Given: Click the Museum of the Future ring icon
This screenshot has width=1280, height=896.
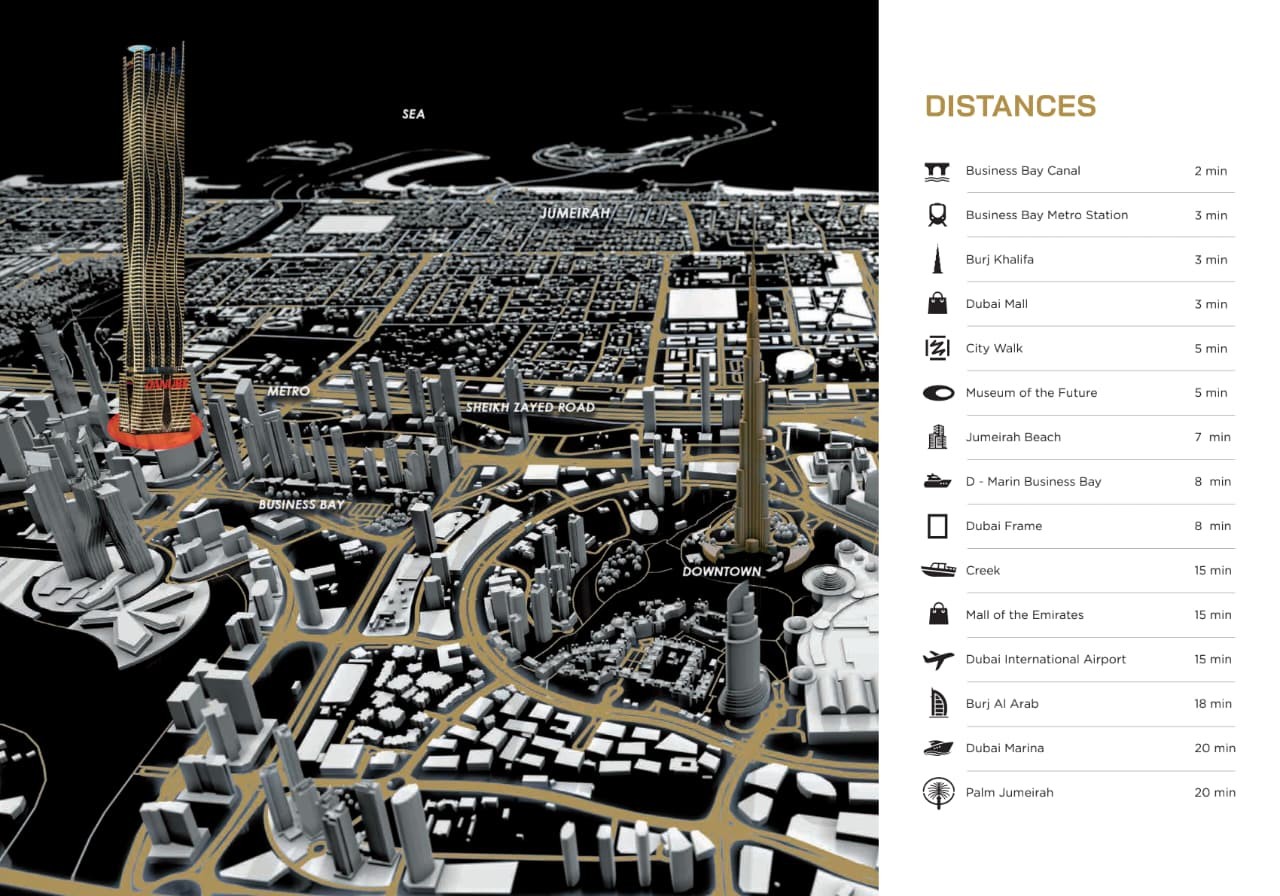Looking at the screenshot, I should click(938, 393).
